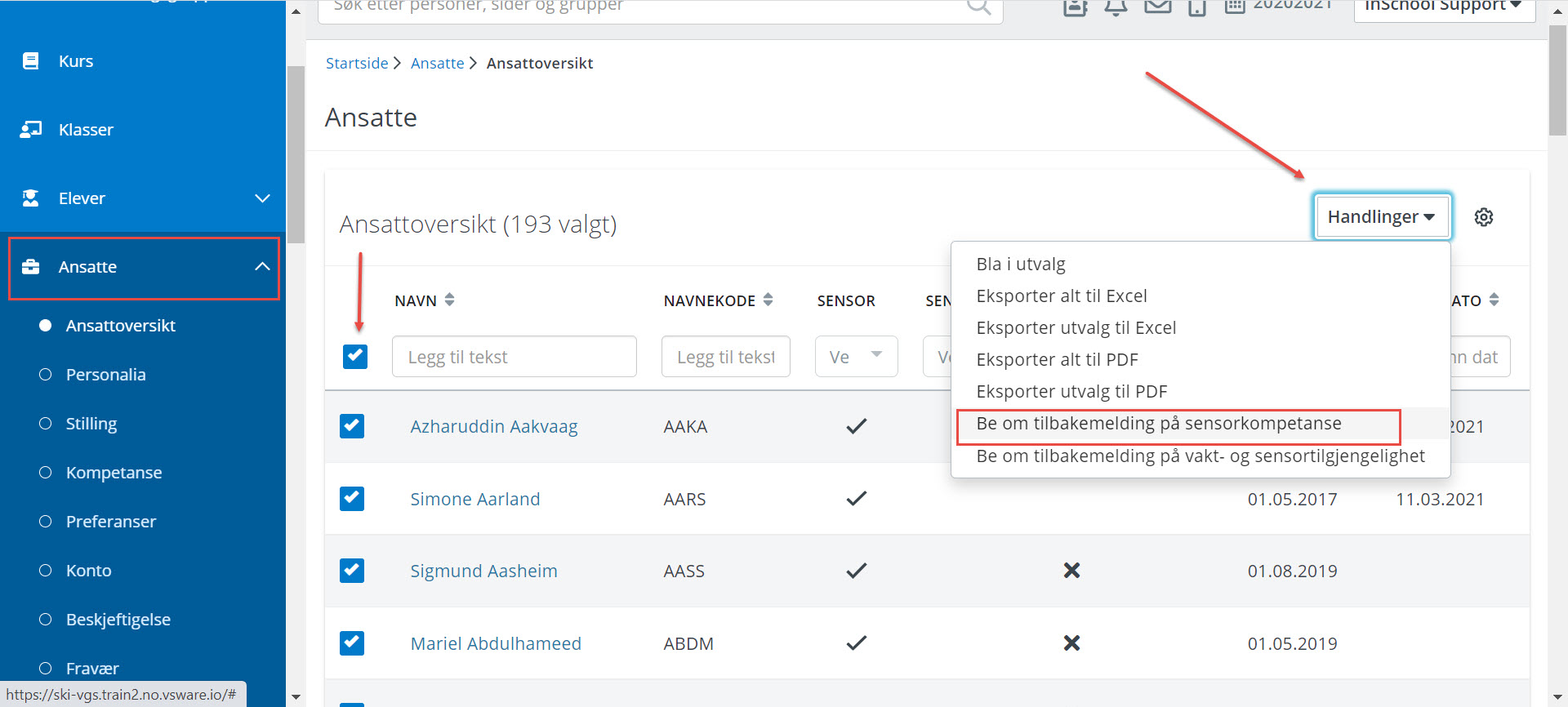Click the magnifier icon in search bar
This screenshot has width=1568, height=707.
pyautogui.click(x=978, y=7)
